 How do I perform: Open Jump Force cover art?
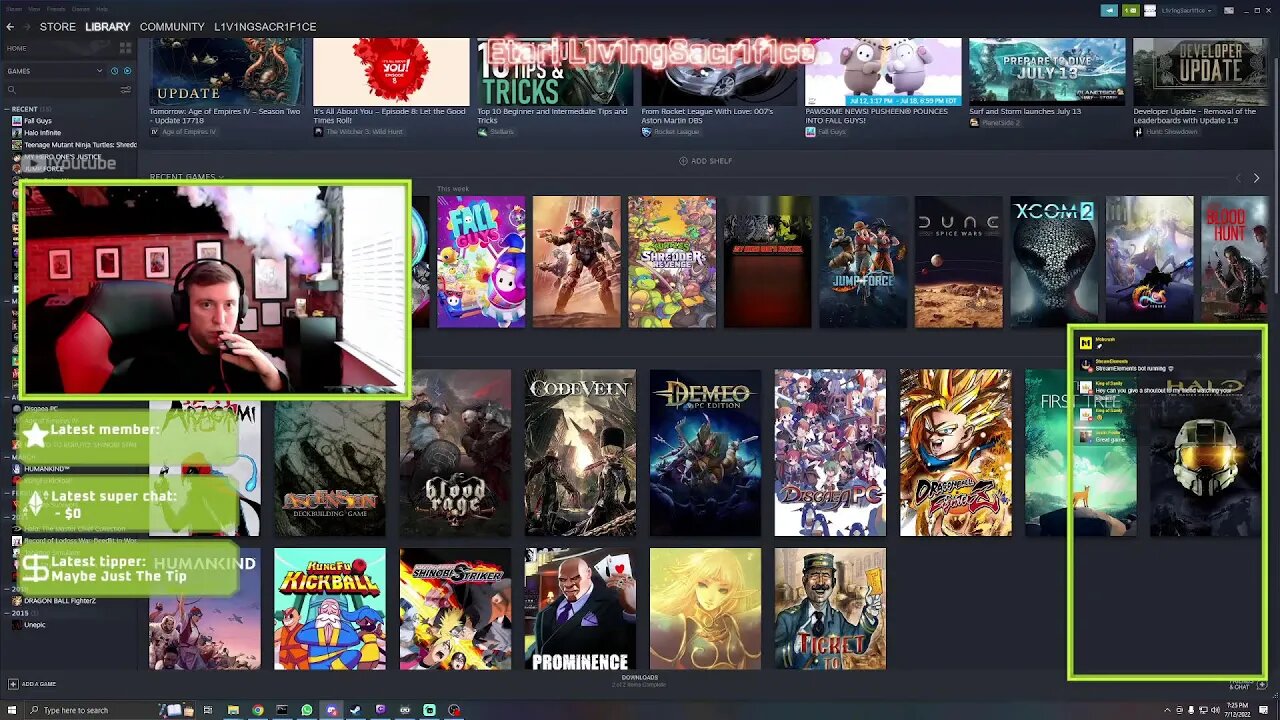[x=863, y=262]
